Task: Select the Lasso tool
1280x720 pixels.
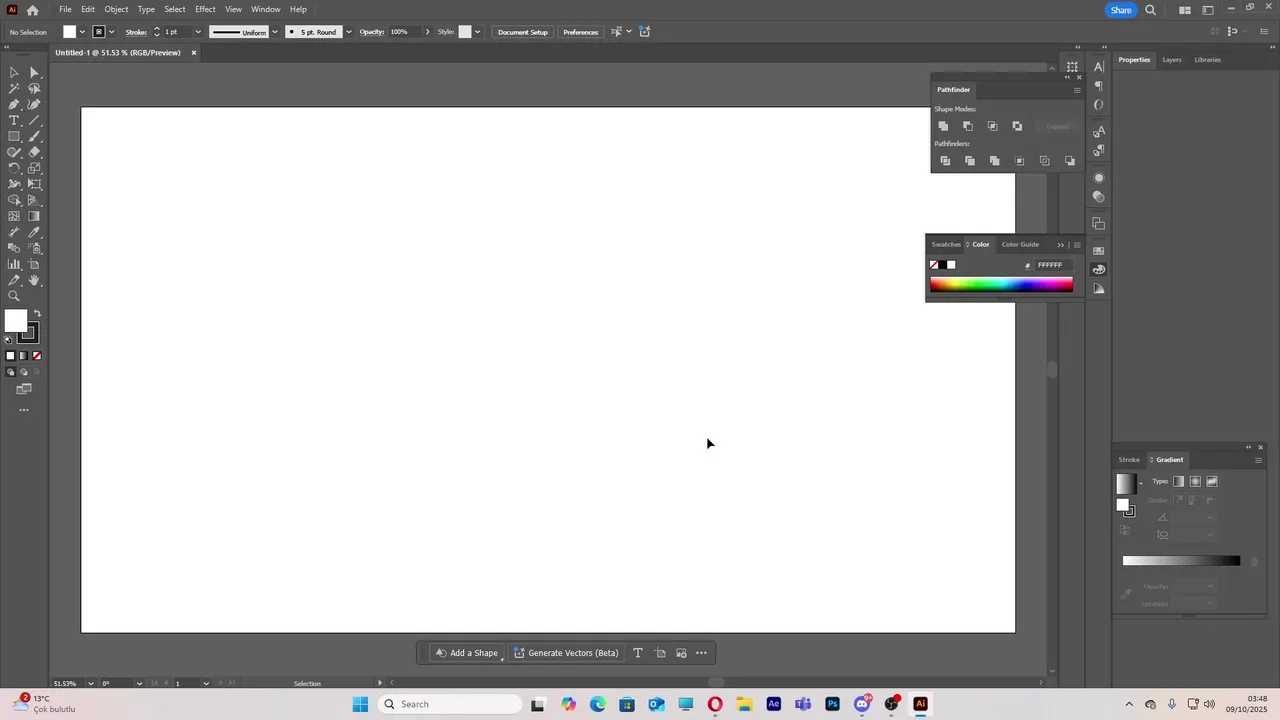Action: 34,88
